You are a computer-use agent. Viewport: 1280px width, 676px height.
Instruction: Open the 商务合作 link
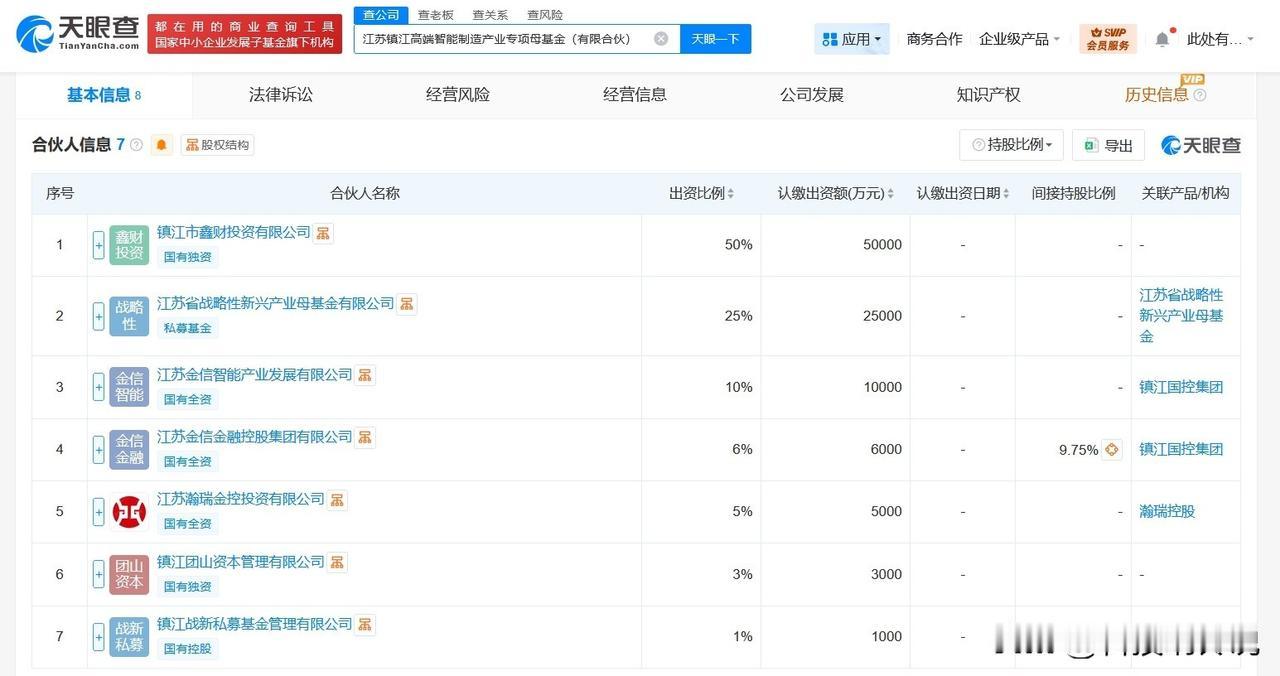(935, 39)
